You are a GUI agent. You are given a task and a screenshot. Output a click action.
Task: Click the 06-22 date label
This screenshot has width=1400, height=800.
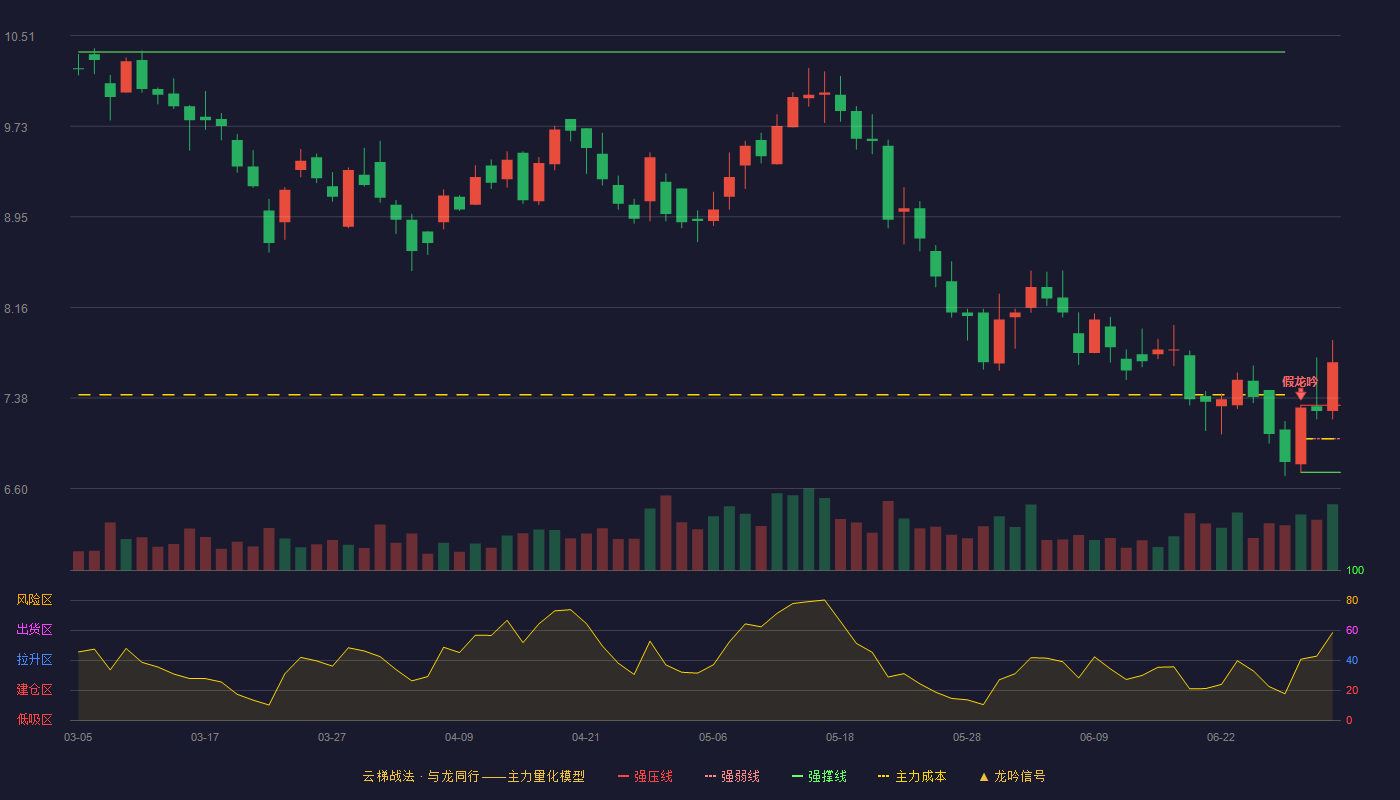[x=1221, y=737]
